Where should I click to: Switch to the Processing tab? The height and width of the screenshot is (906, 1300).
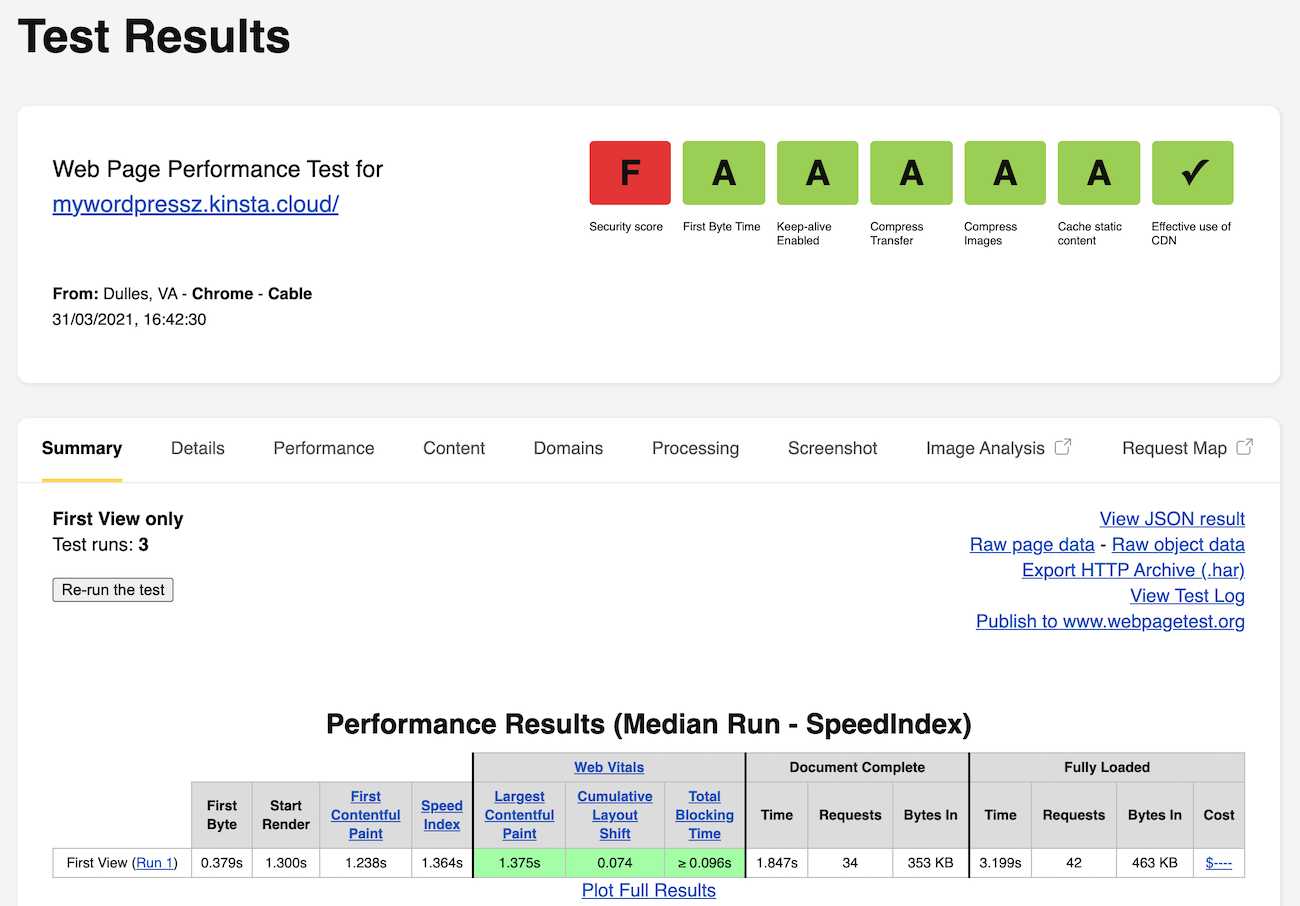point(695,448)
